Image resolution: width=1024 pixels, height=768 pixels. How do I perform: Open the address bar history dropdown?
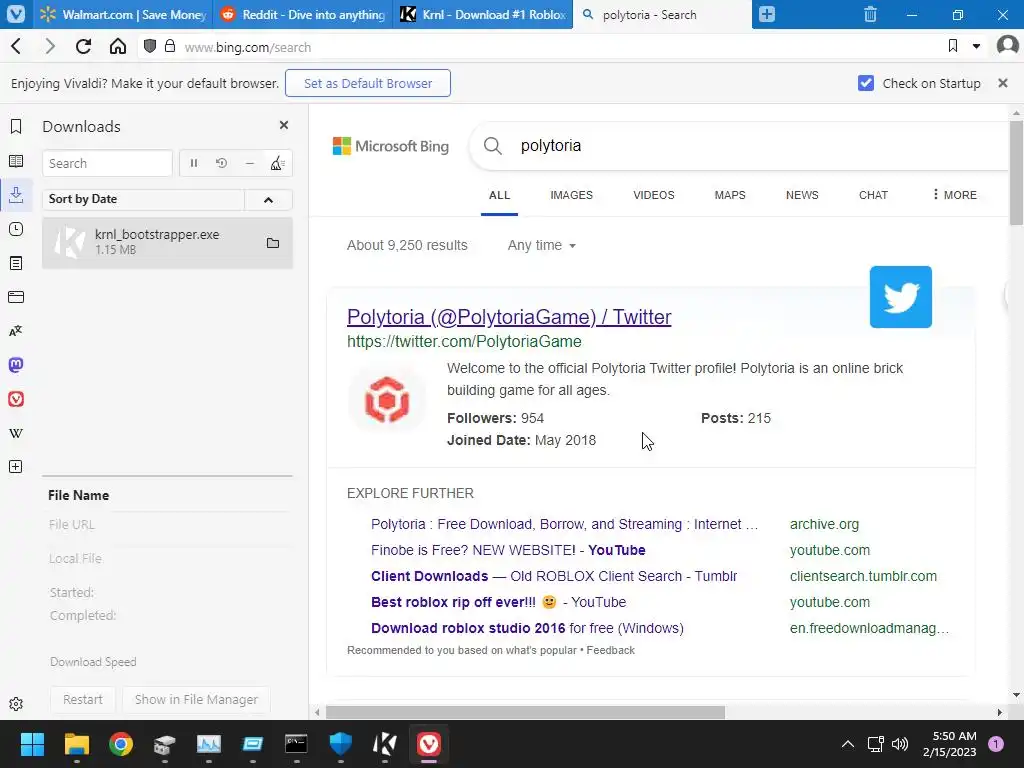976,46
